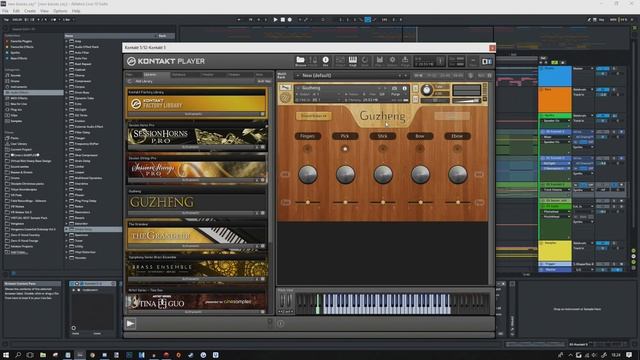Click the Kontakt Player logo

coord(166,61)
